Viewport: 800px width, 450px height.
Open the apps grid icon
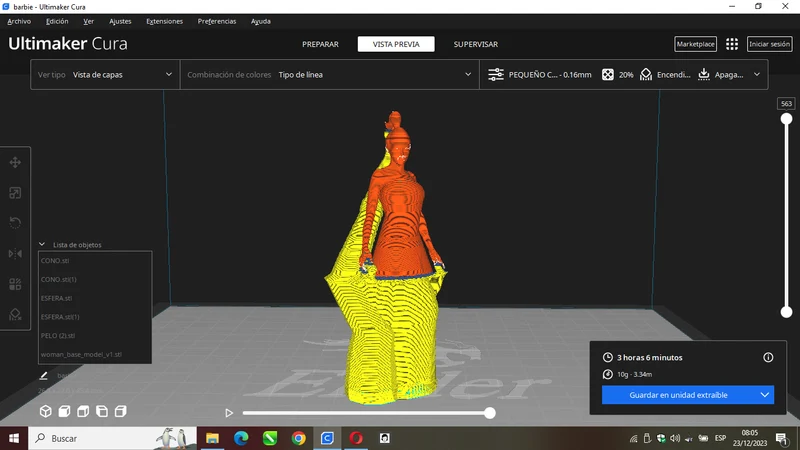coord(732,44)
